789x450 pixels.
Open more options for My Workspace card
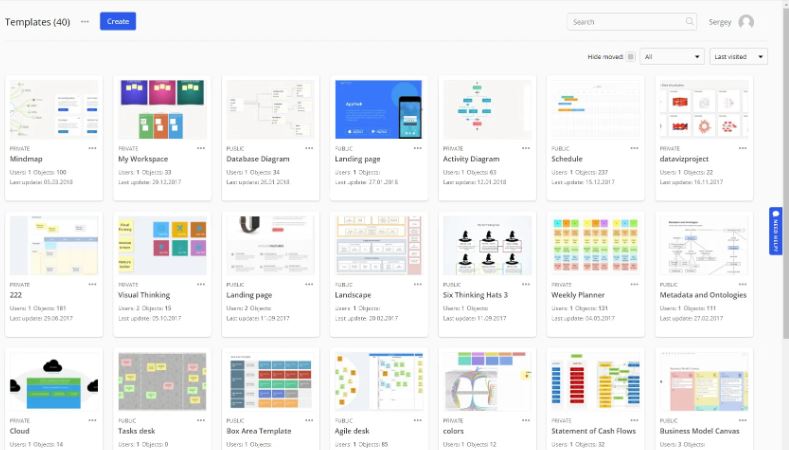pyautogui.click(x=201, y=148)
